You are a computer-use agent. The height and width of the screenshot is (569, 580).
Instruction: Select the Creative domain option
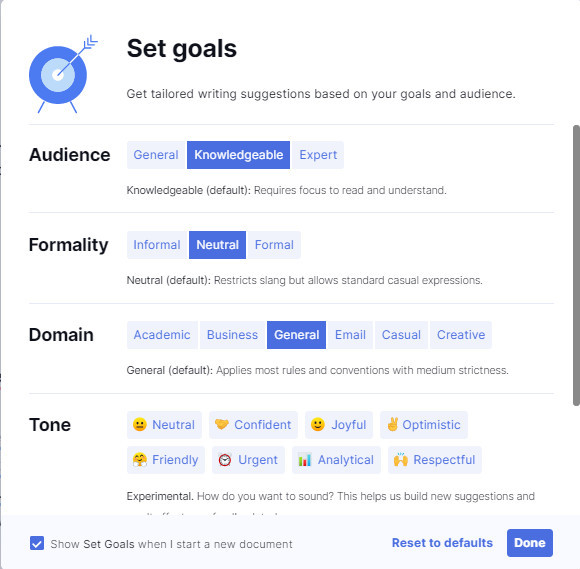[x=461, y=335]
